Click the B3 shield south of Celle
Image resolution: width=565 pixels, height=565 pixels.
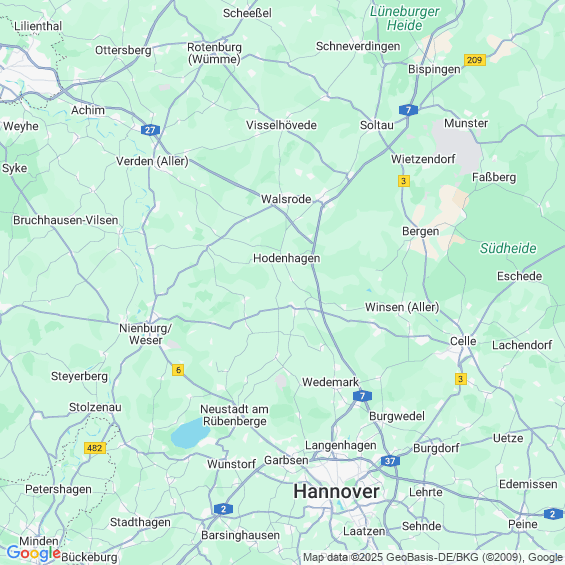click(461, 379)
